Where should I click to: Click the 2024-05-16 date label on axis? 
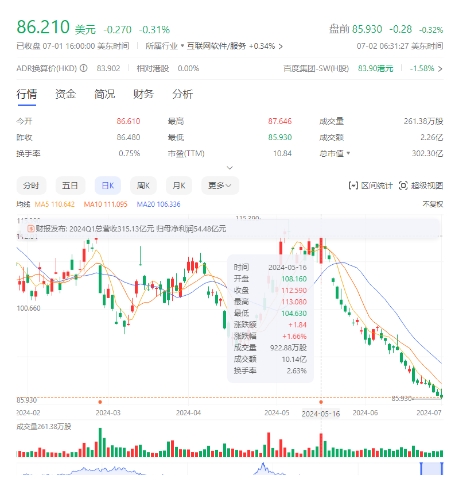321,414
